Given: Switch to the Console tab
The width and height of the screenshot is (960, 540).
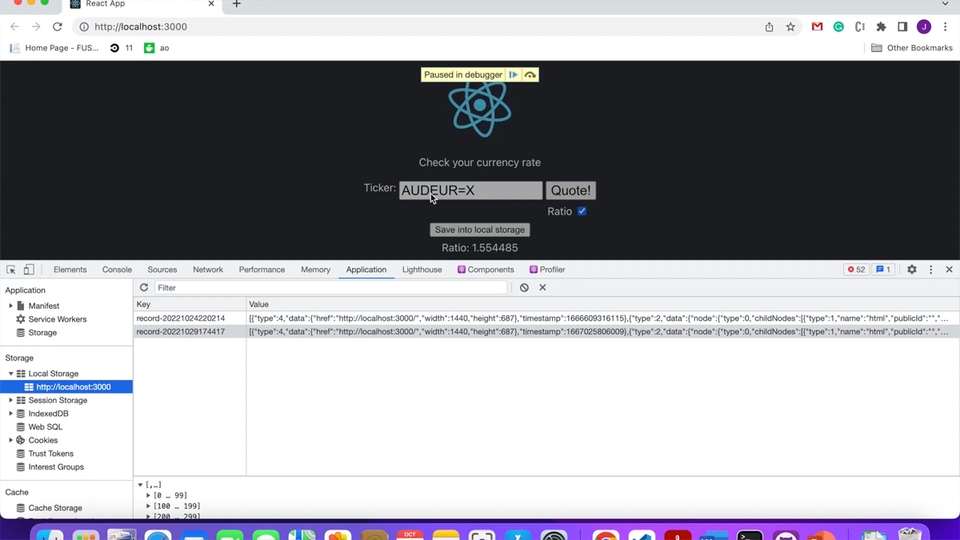Looking at the screenshot, I should click(117, 269).
